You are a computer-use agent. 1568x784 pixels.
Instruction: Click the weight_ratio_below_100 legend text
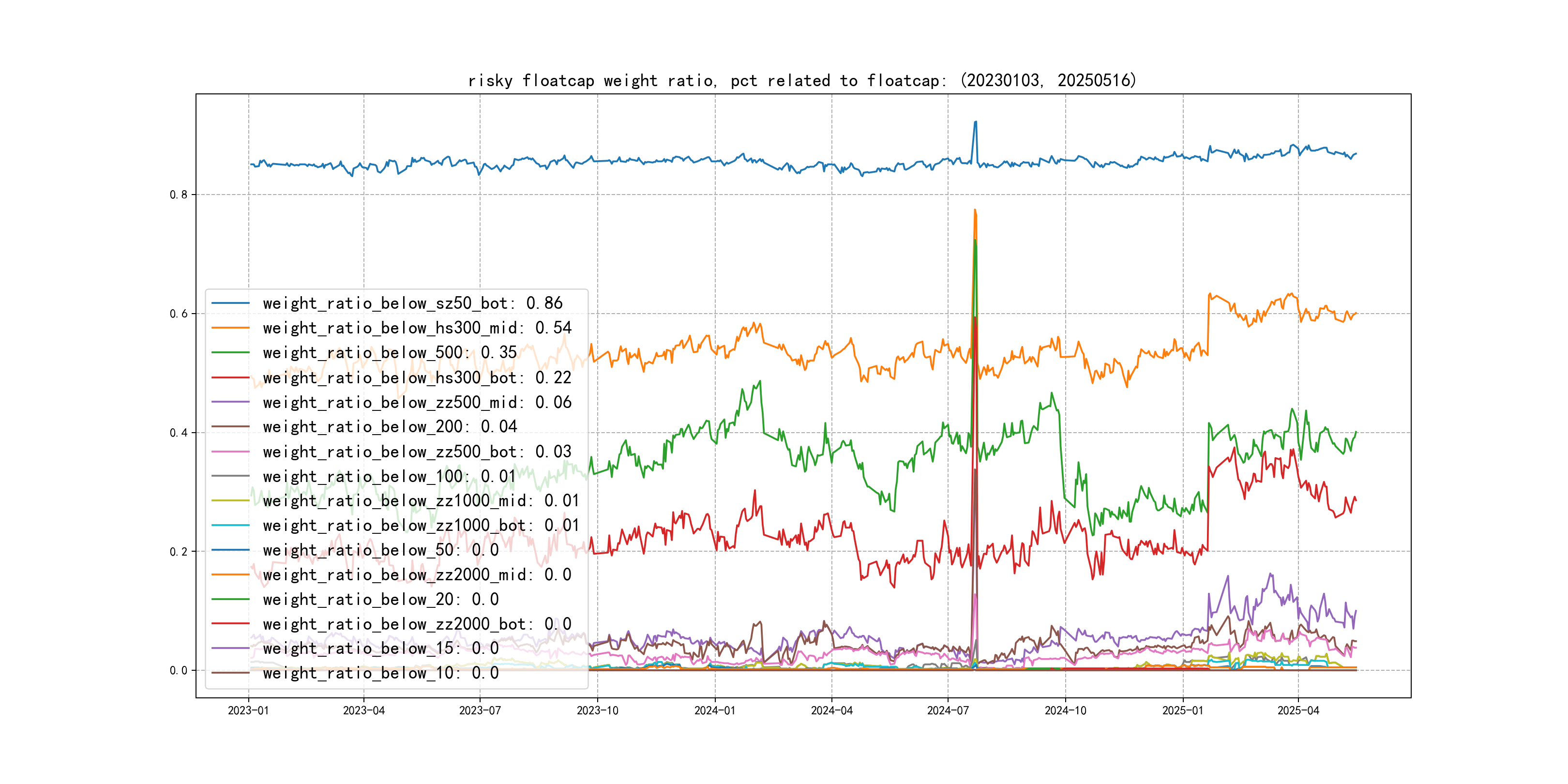click(390, 476)
